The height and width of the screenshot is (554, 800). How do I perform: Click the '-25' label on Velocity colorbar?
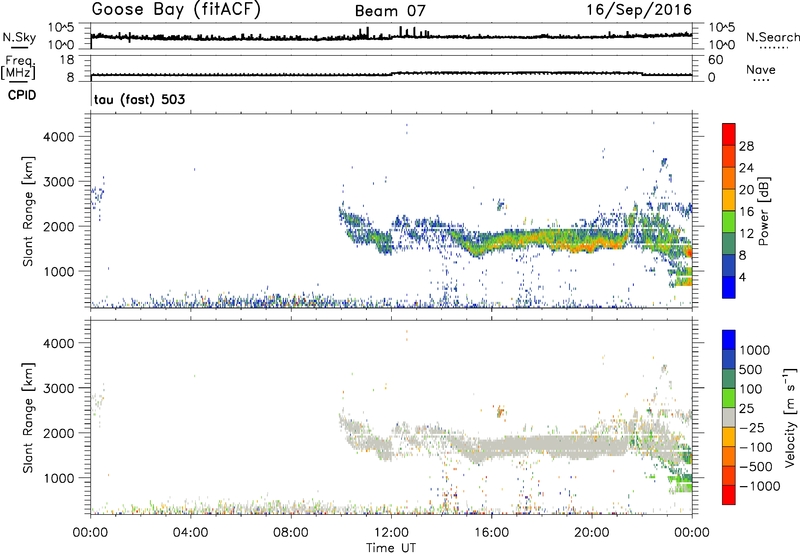[752, 428]
